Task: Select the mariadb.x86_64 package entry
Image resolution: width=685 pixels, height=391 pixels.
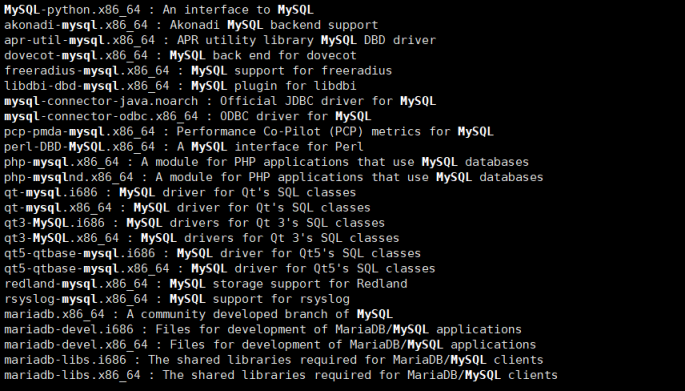Action: (54, 315)
